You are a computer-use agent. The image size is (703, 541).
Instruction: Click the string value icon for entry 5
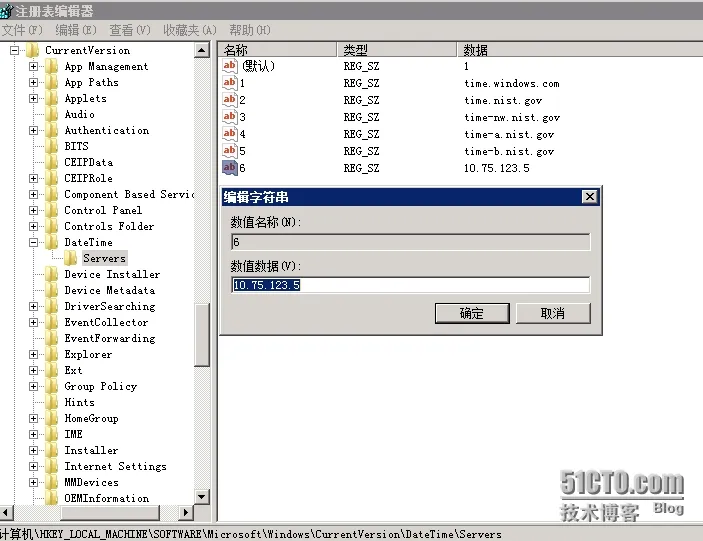(229, 151)
